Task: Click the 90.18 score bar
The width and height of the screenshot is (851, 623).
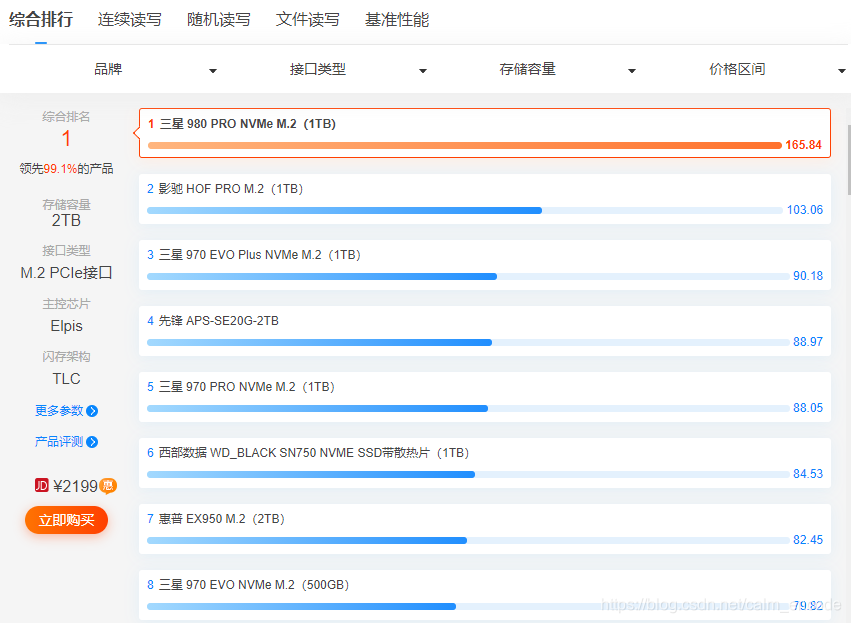Action: click(468, 277)
